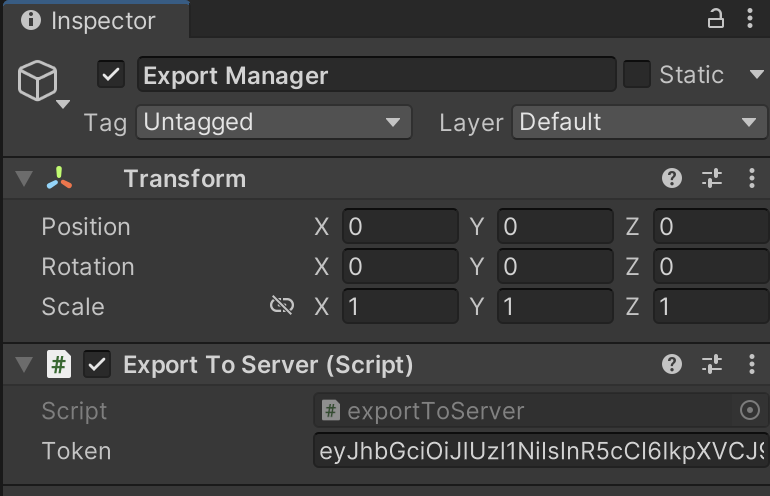
Task: Toggle the constrained proportions scale link icon
Action: point(282,306)
